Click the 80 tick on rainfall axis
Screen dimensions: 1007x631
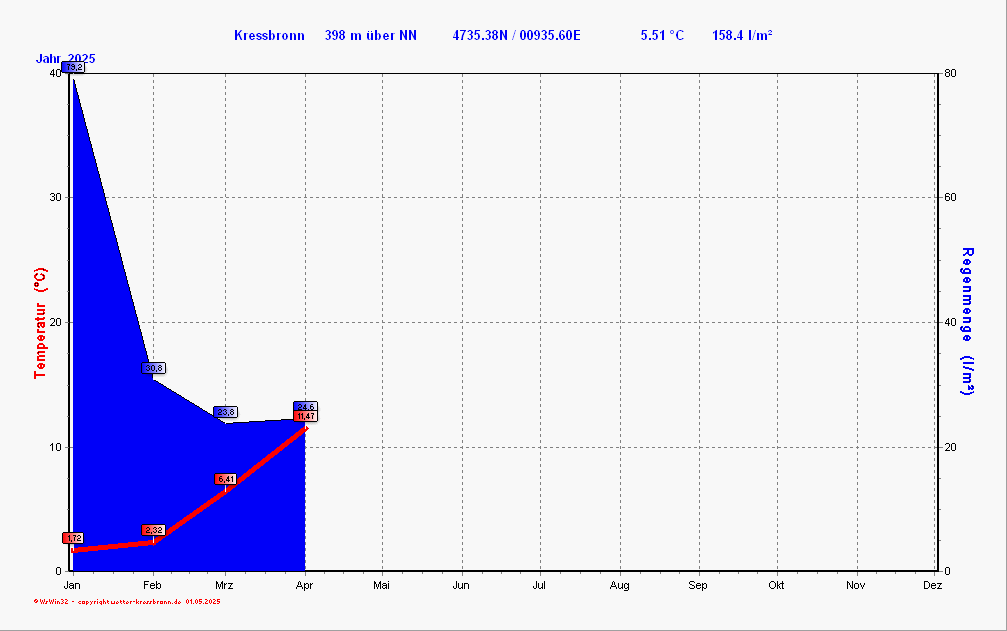(x=950, y=73)
